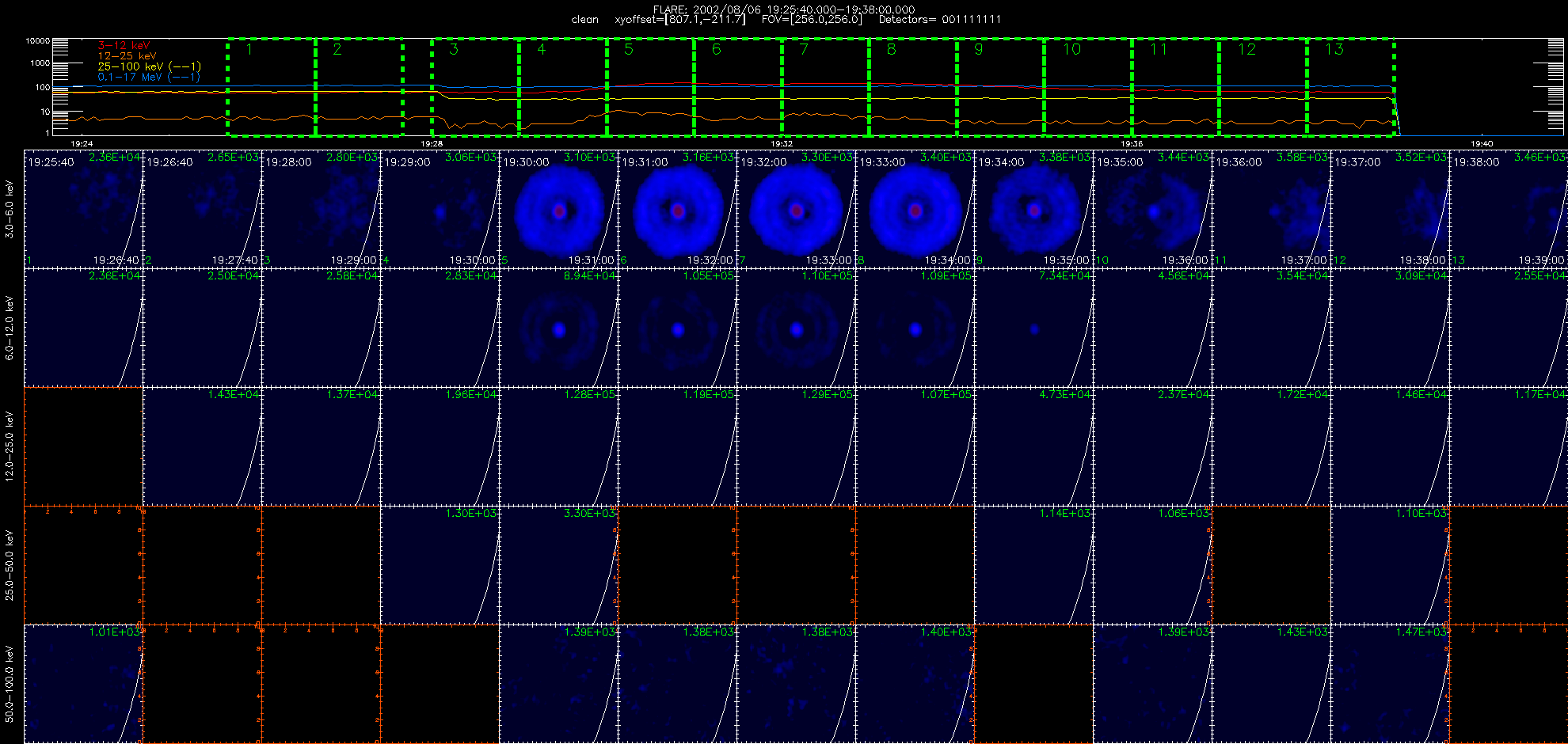Open the 50.0-100.0 keV image labeled 1.47E+03
1568x744 pixels.
1391,684
